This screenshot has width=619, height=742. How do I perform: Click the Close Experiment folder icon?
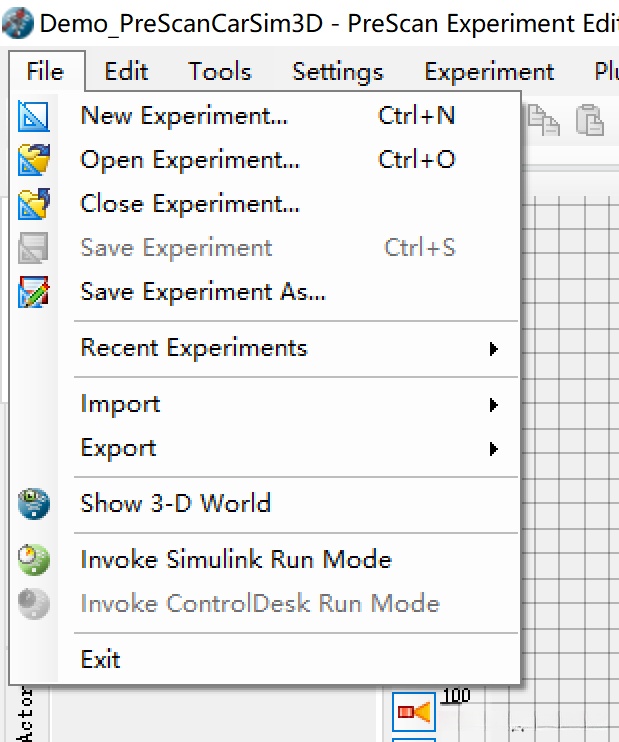coord(34,204)
